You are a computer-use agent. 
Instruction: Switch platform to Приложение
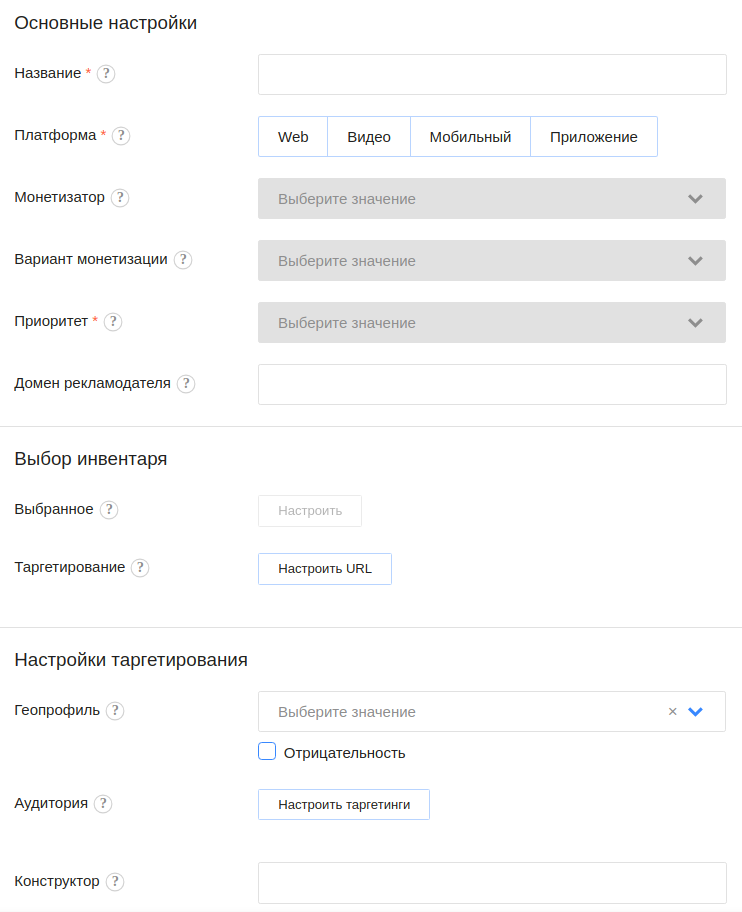594,136
